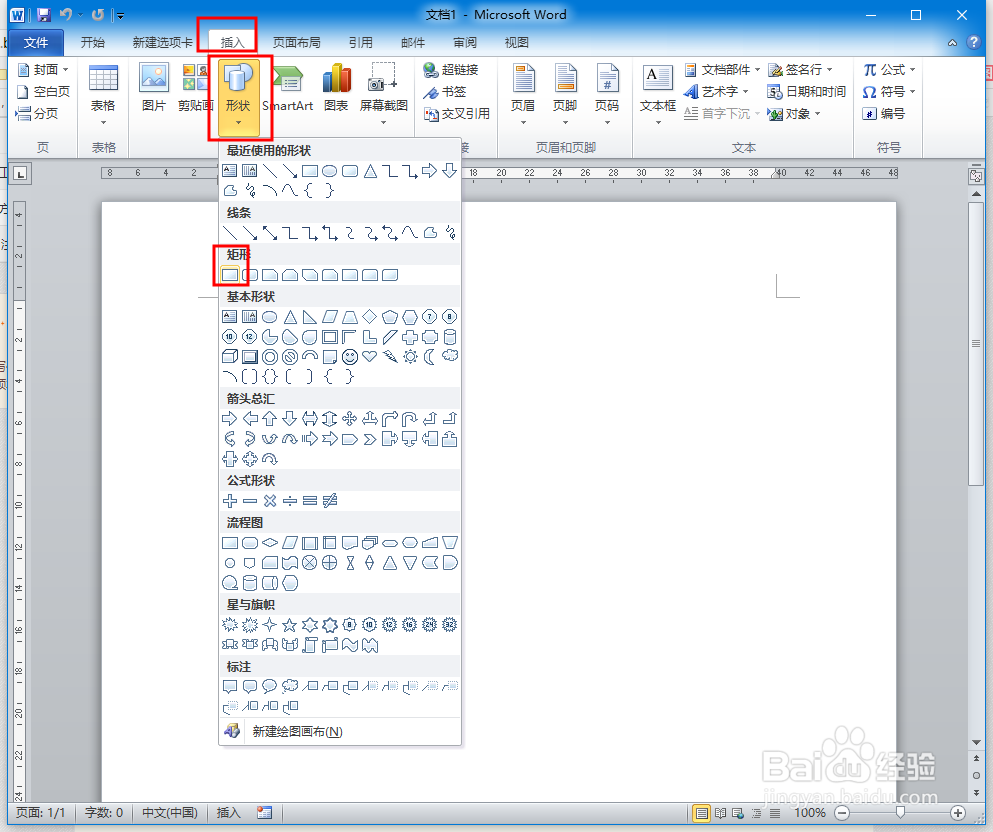Screen dimensions: 993x832
Task: Click the 编号 number button
Action: tap(884, 114)
